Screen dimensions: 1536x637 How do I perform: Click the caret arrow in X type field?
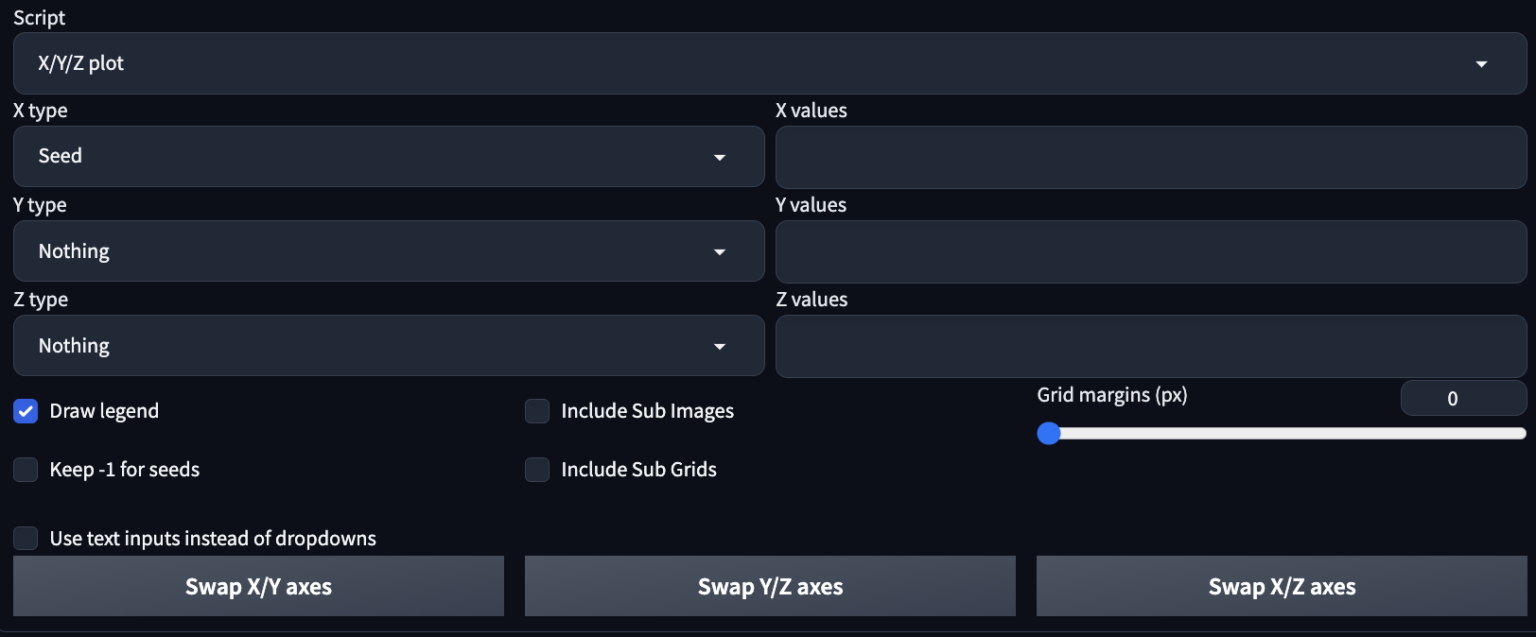point(719,157)
